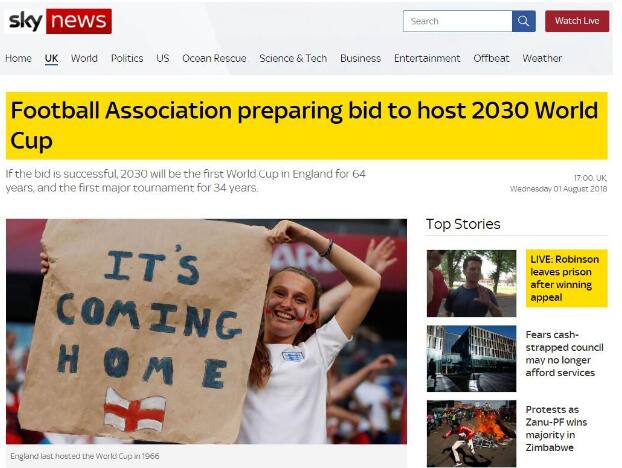622x468 pixels.
Task: Browse the Offbeat section
Action: 491,58
